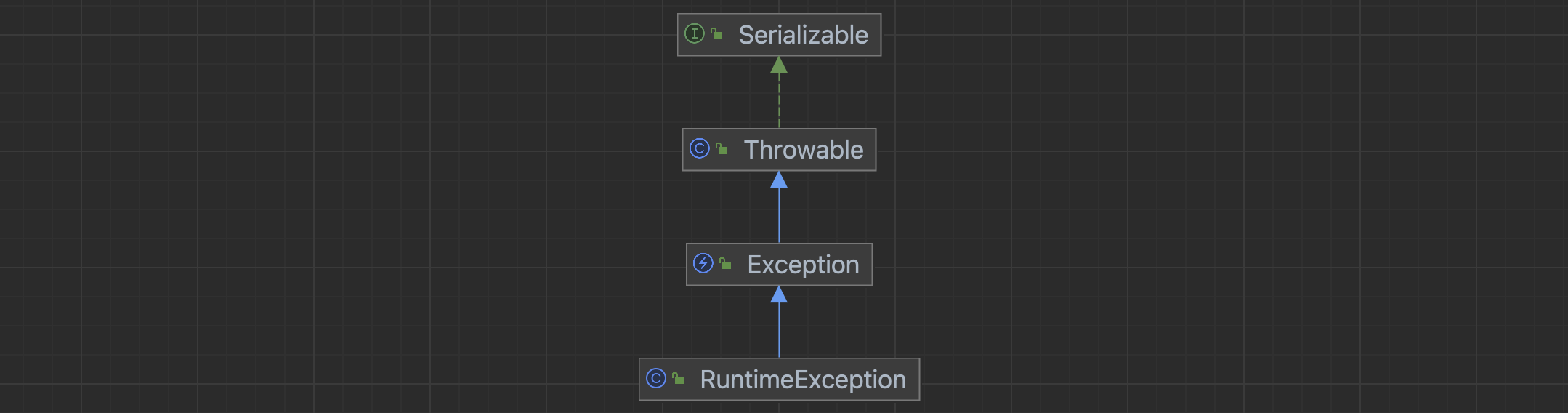
Task: Click the public visibility lock icon on Serializable
Action: 716,33
